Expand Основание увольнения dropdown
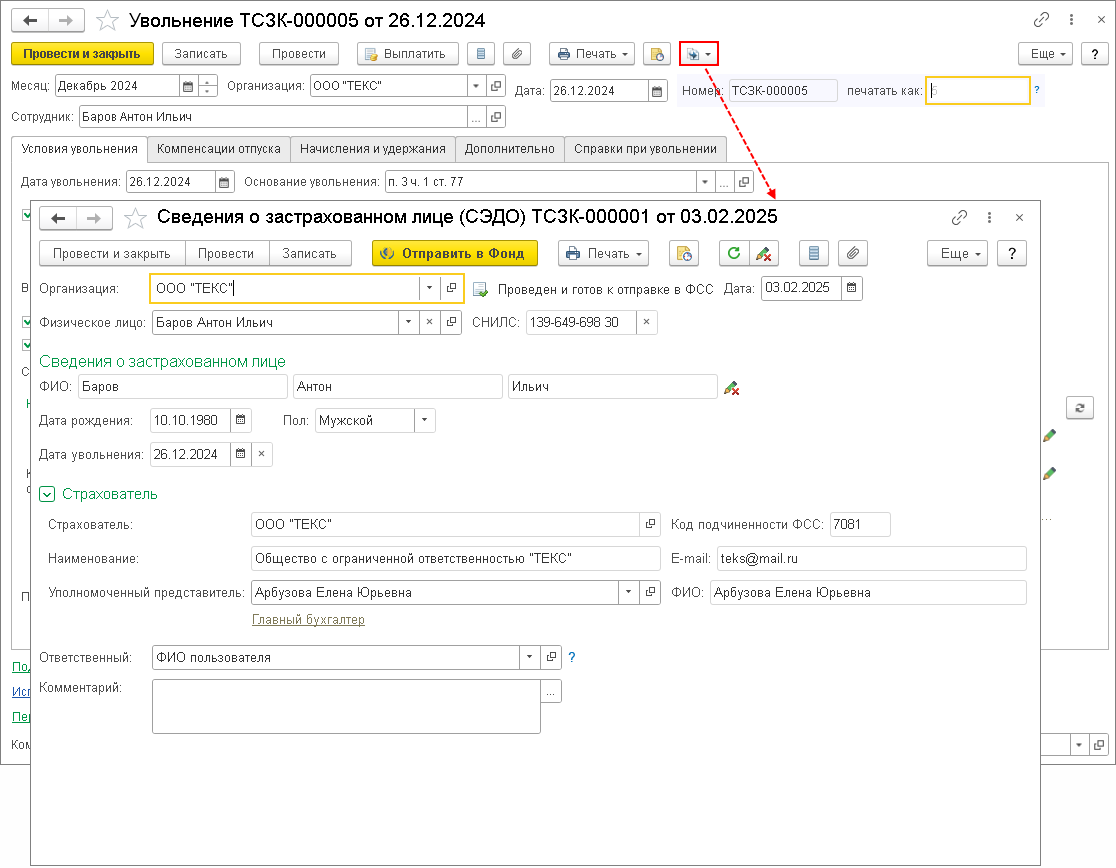 705,182
